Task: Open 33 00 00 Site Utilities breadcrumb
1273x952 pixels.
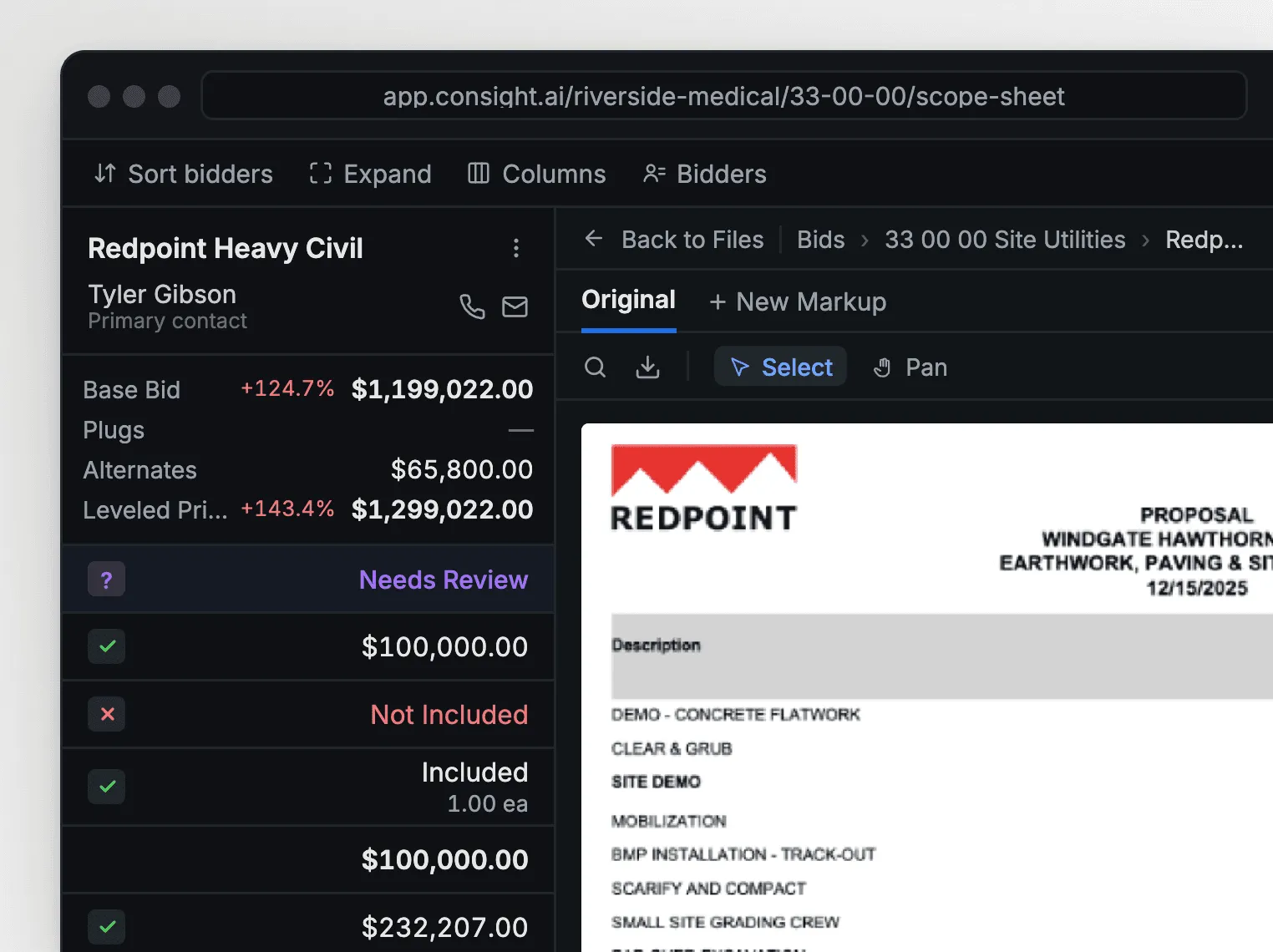Action: pyautogui.click(x=1005, y=240)
